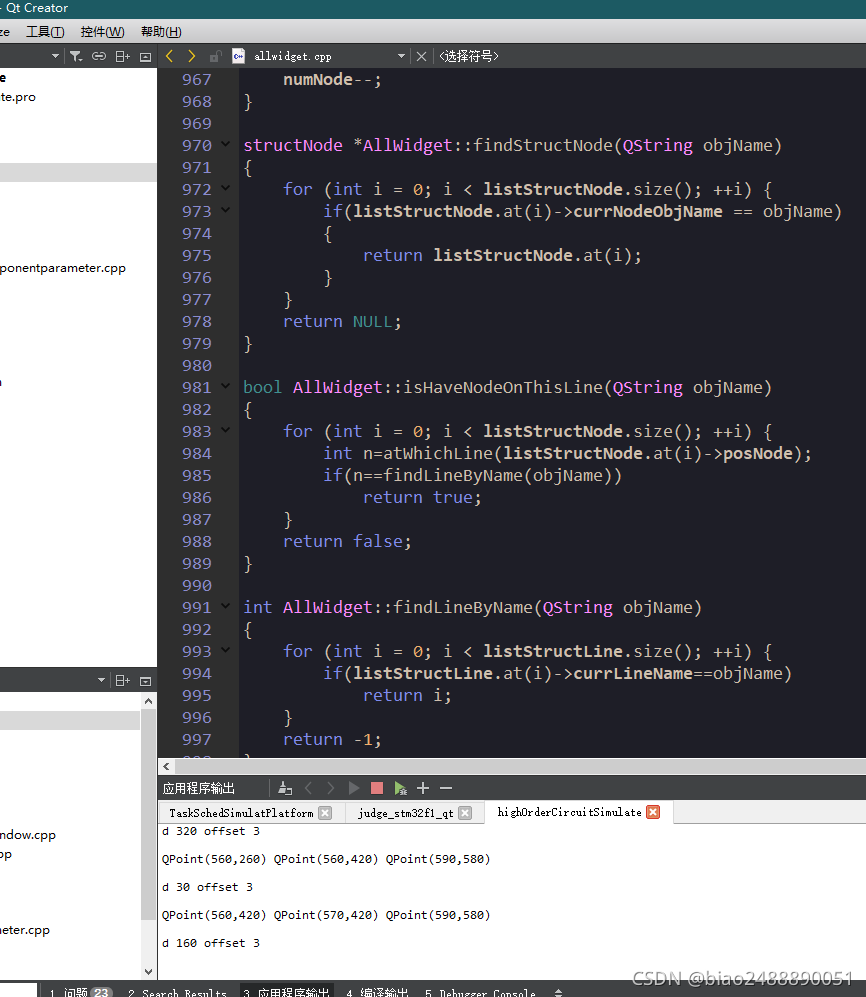Screen dimensions: 866x997
Task: Click split sidebar icon in top panel
Action: 123,57
